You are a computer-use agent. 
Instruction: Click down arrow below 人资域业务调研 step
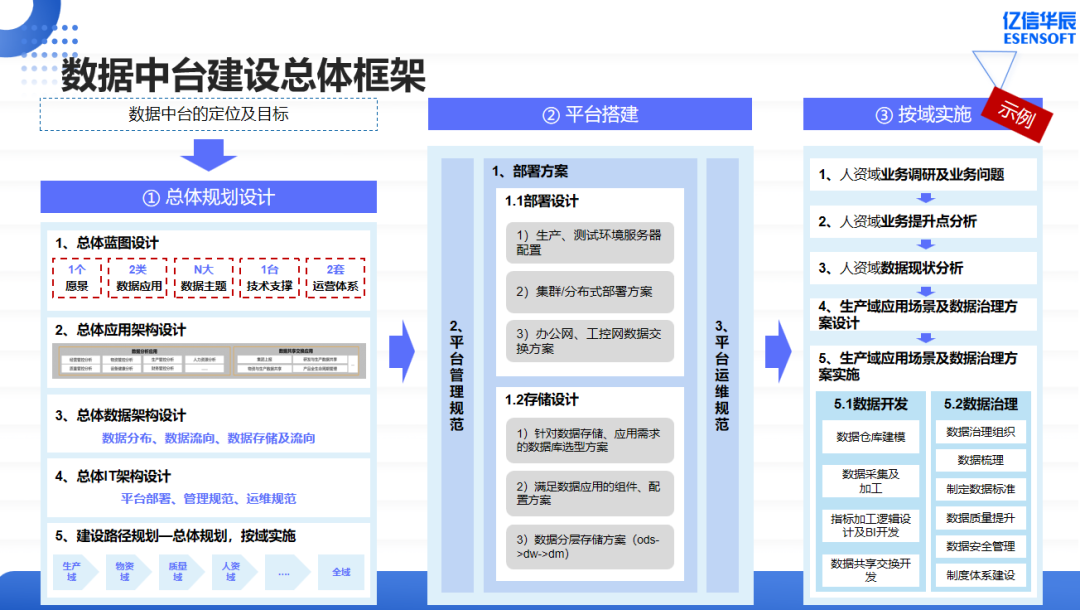(x=926, y=198)
